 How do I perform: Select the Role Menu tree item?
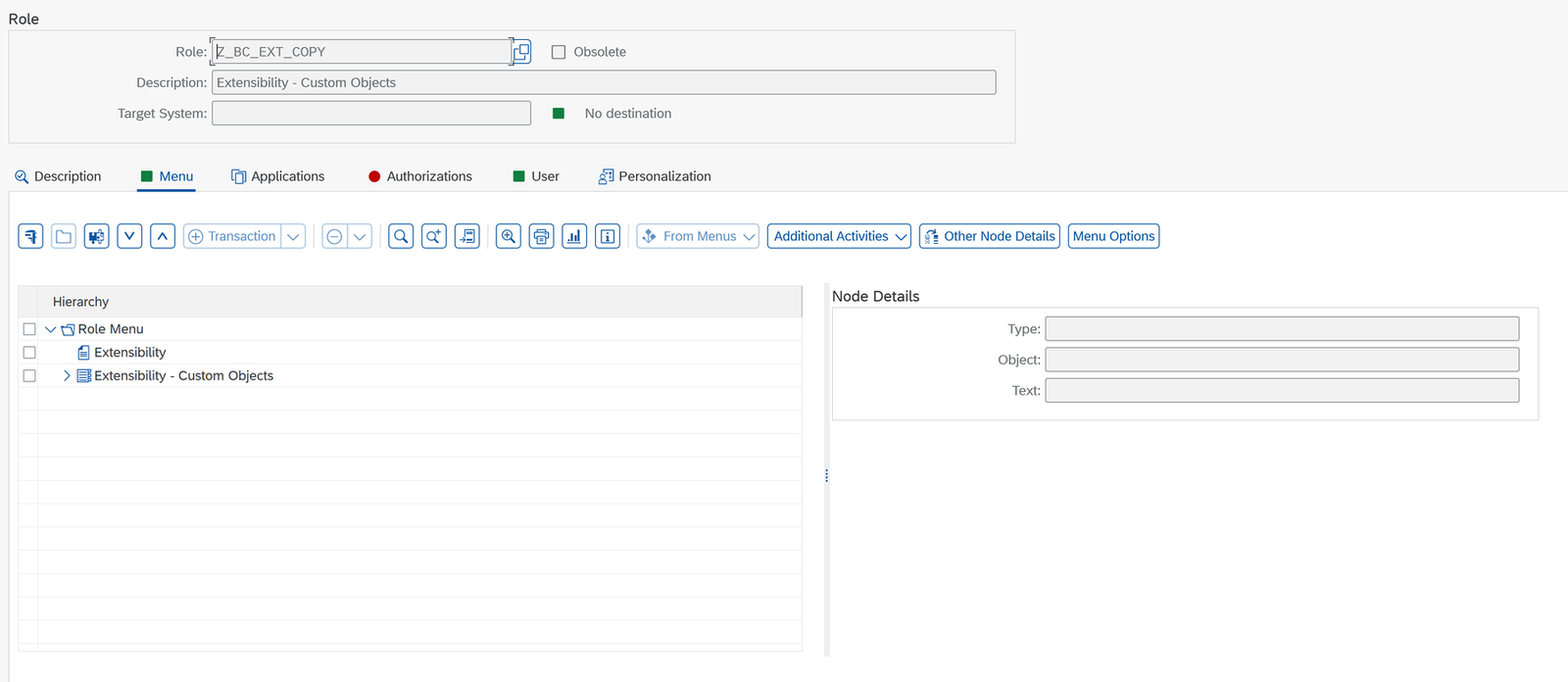111,329
